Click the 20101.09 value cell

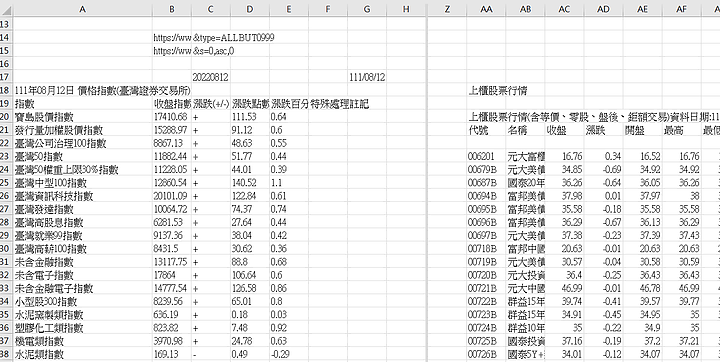(172, 196)
